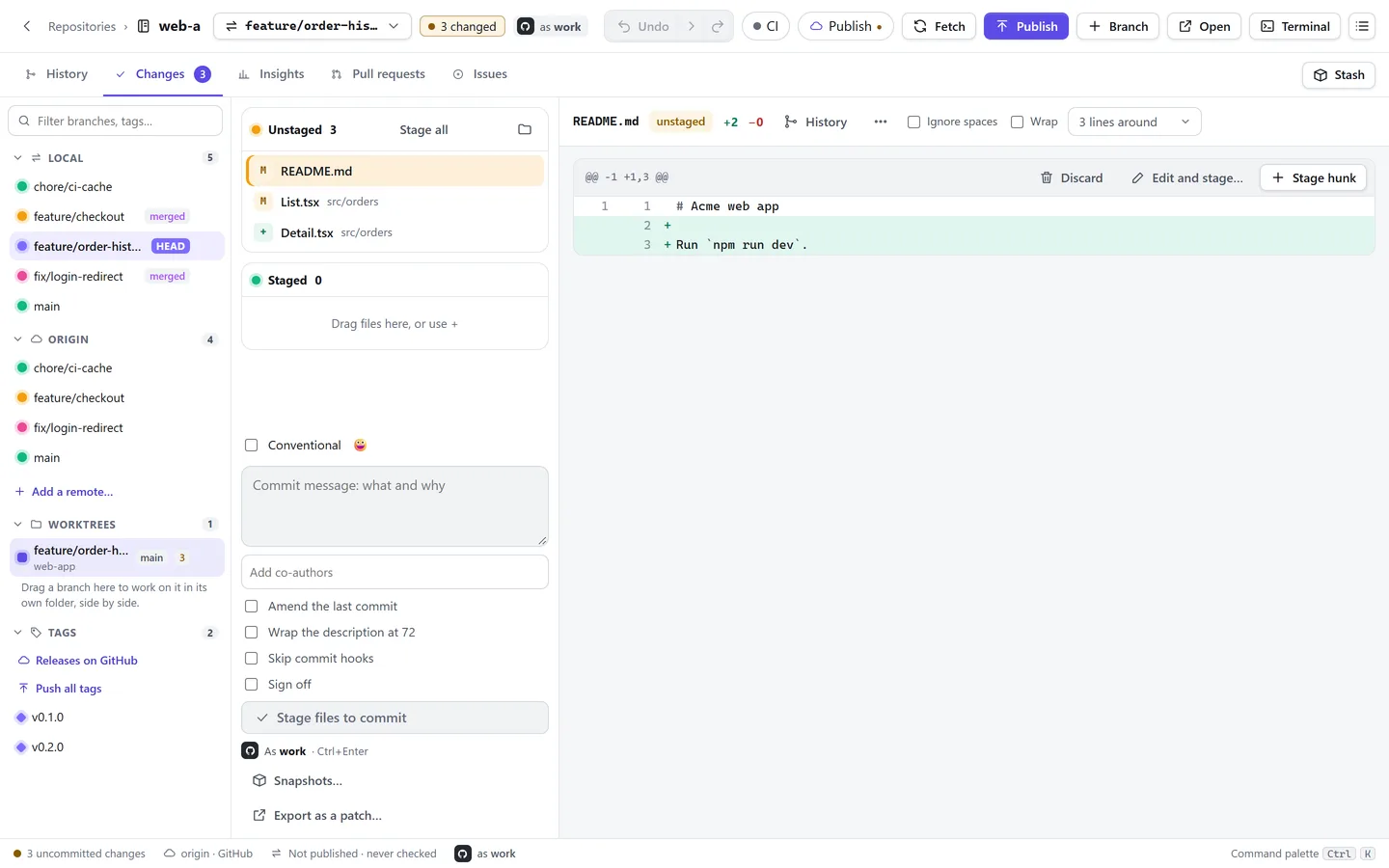This screenshot has height=868, width=1389.
Task: Open the branch selector dropdown
Action: pos(313,26)
